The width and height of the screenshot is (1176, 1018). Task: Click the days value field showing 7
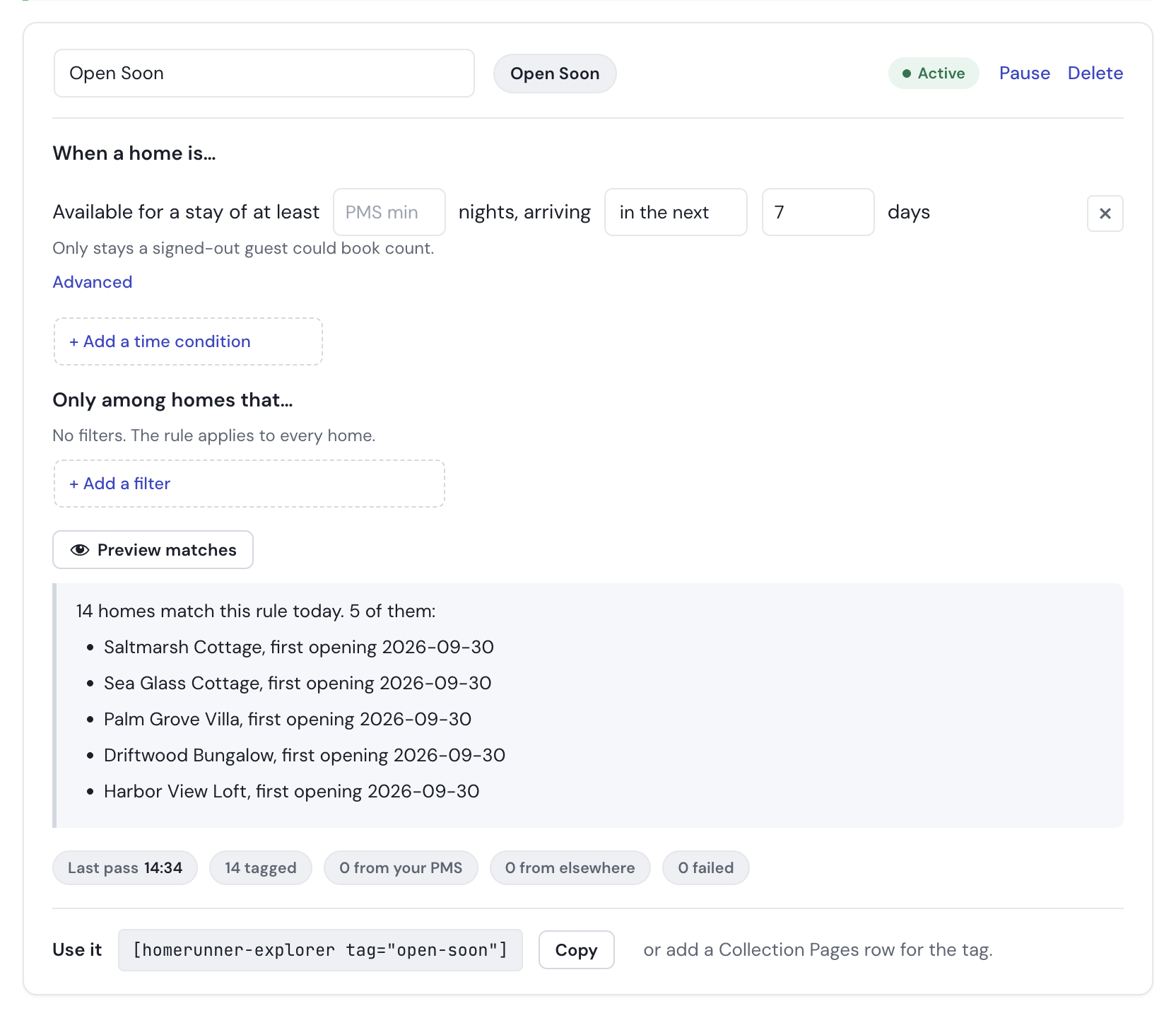[818, 212]
